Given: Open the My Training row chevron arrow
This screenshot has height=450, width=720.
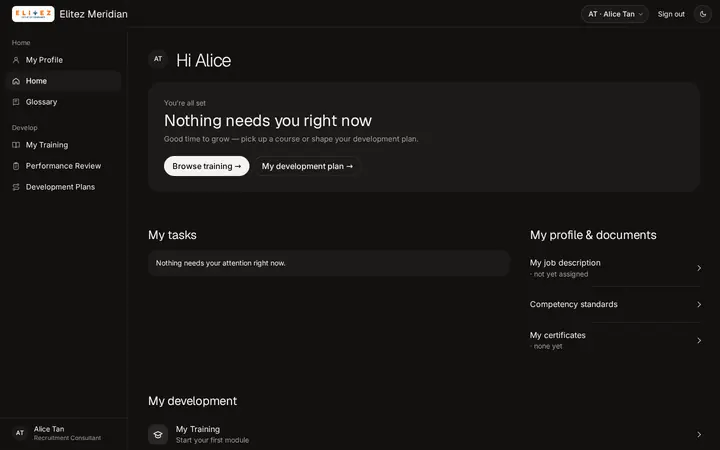Looking at the screenshot, I should click(x=699, y=434).
